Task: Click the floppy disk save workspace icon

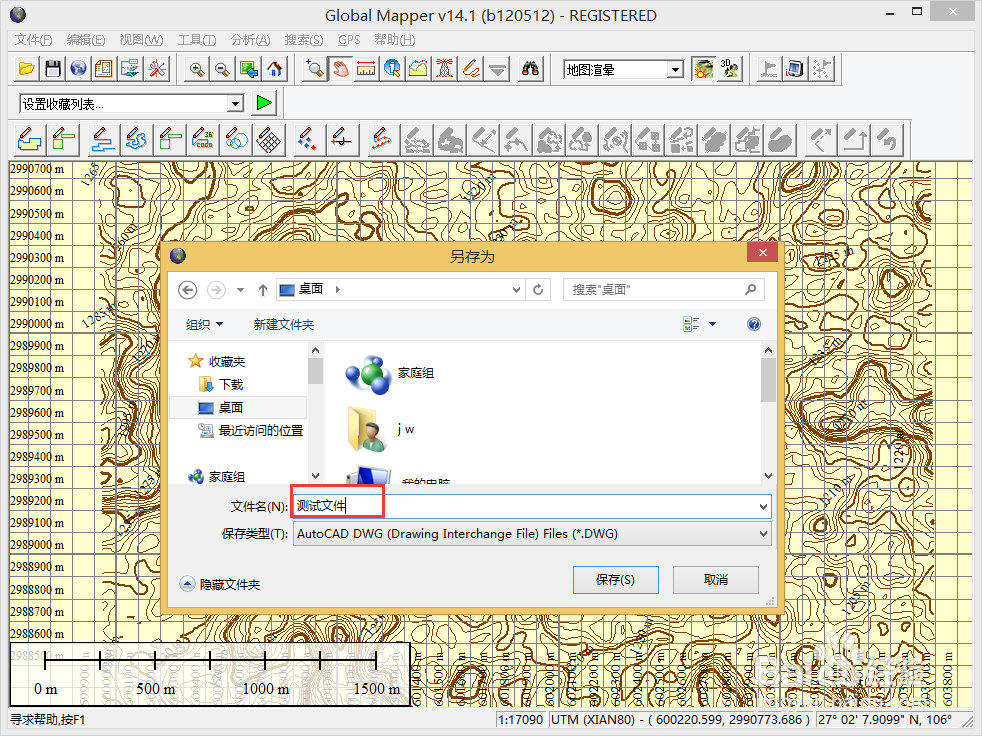Action: pyautogui.click(x=53, y=68)
